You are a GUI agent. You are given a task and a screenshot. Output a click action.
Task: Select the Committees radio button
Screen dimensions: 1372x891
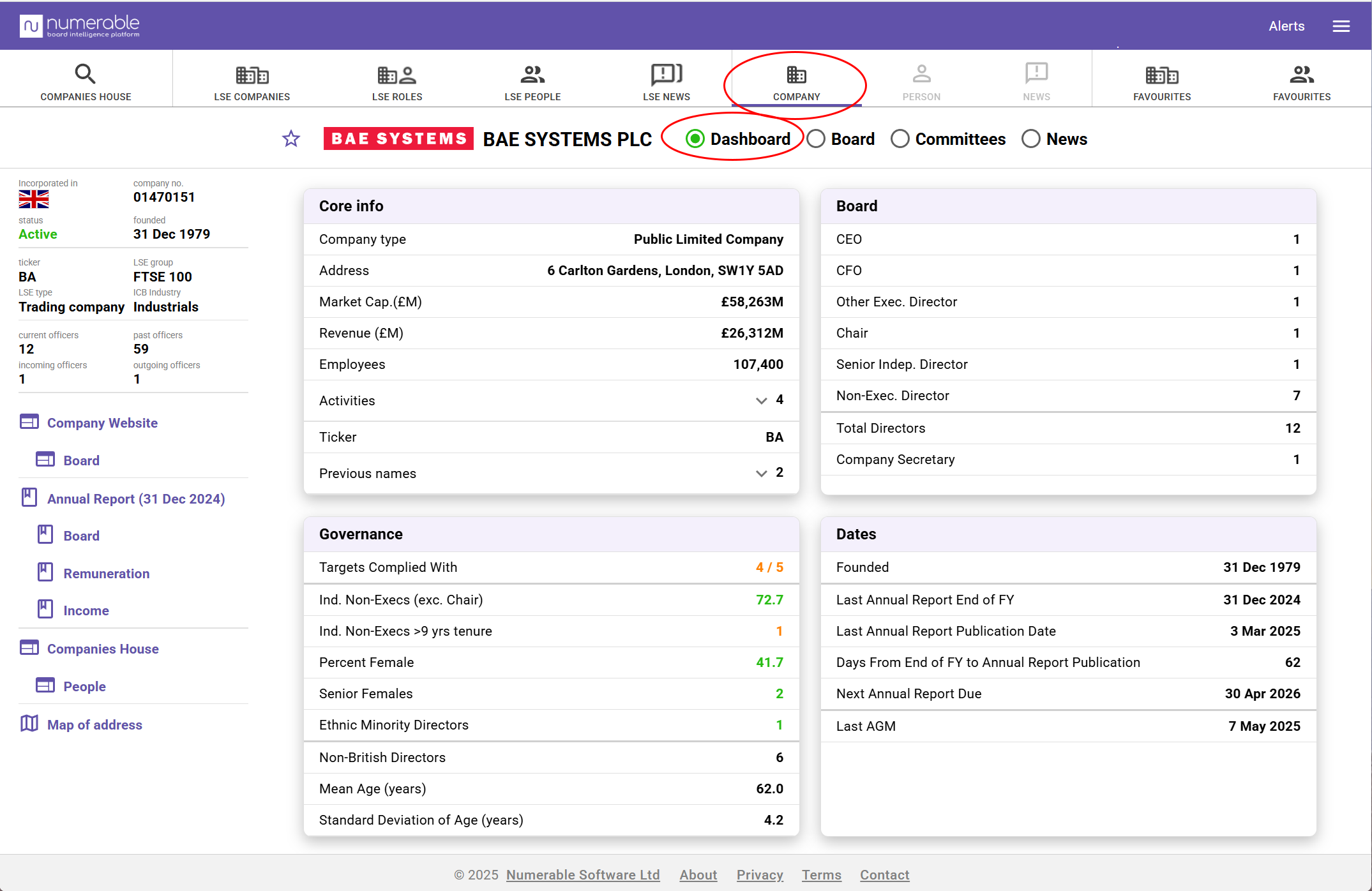(x=900, y=139)
